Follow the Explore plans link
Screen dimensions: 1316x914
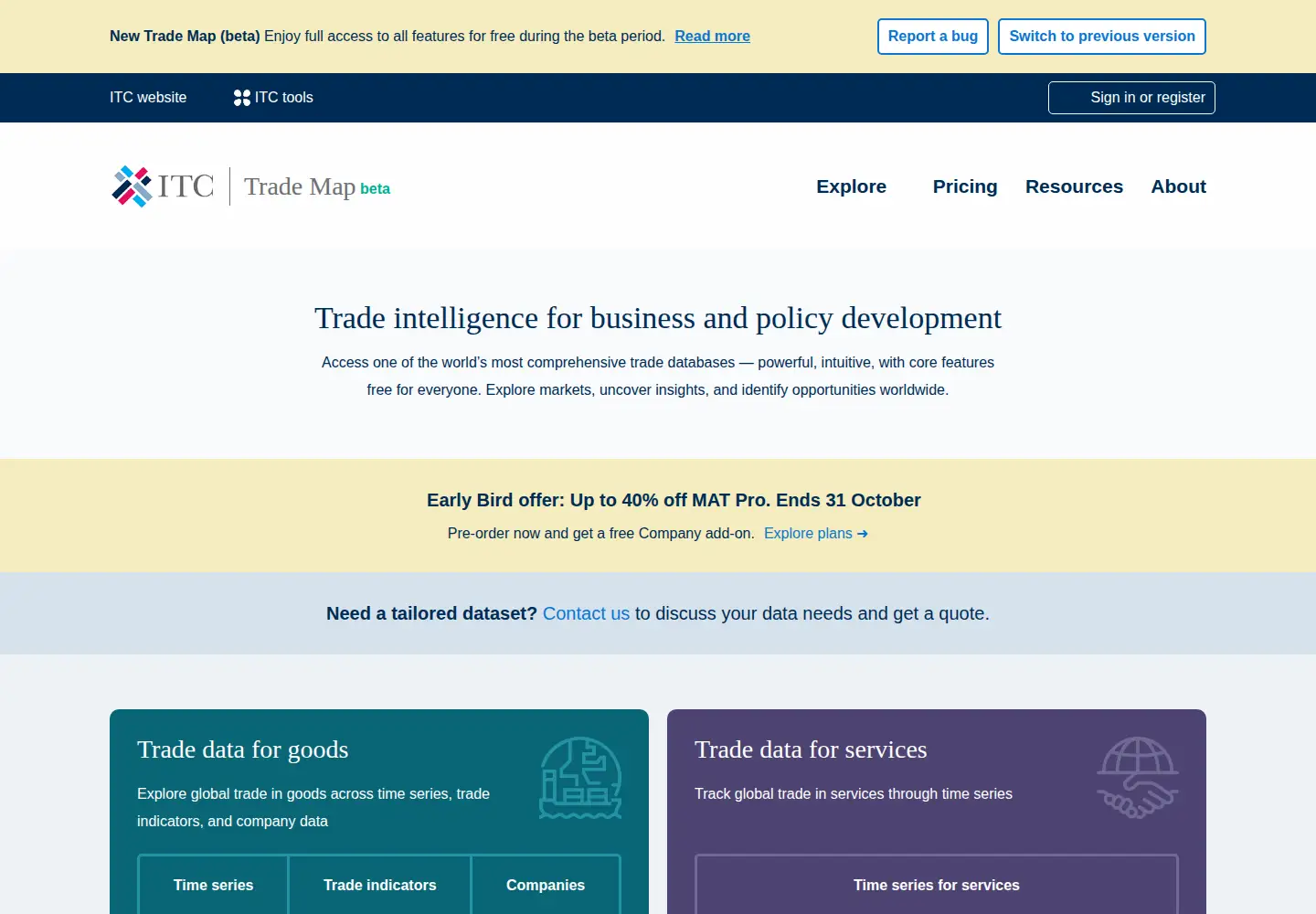click(816, 534)
